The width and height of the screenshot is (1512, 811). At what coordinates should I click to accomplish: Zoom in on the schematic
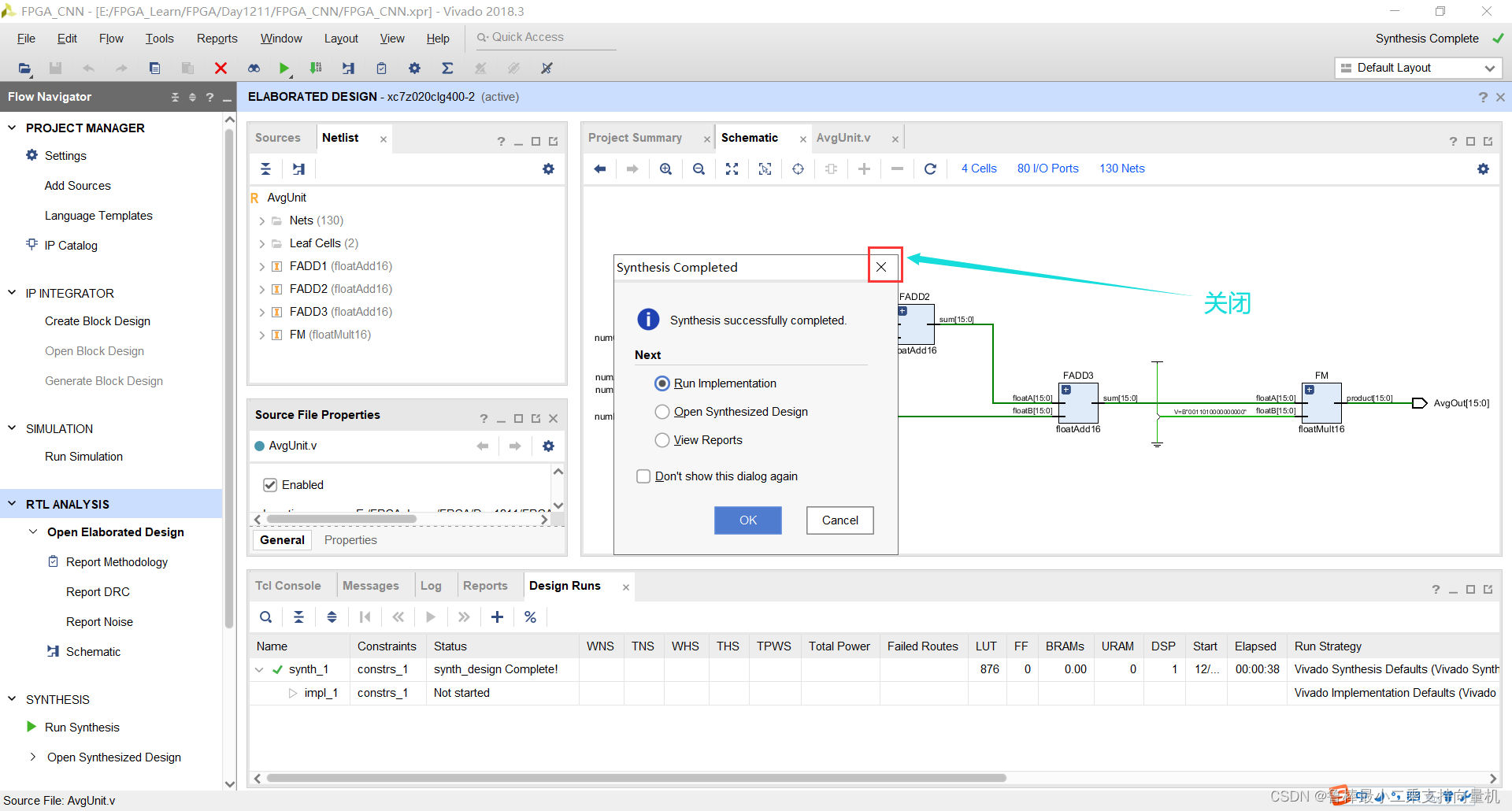665,168
